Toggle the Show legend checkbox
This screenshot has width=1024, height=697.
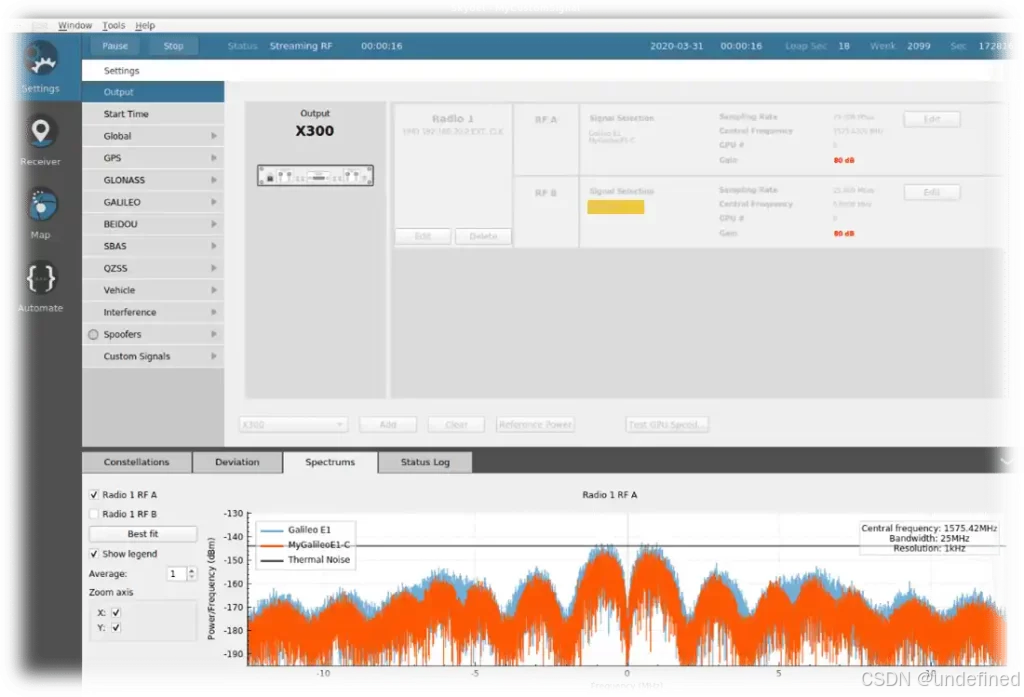tap(94, 554)
